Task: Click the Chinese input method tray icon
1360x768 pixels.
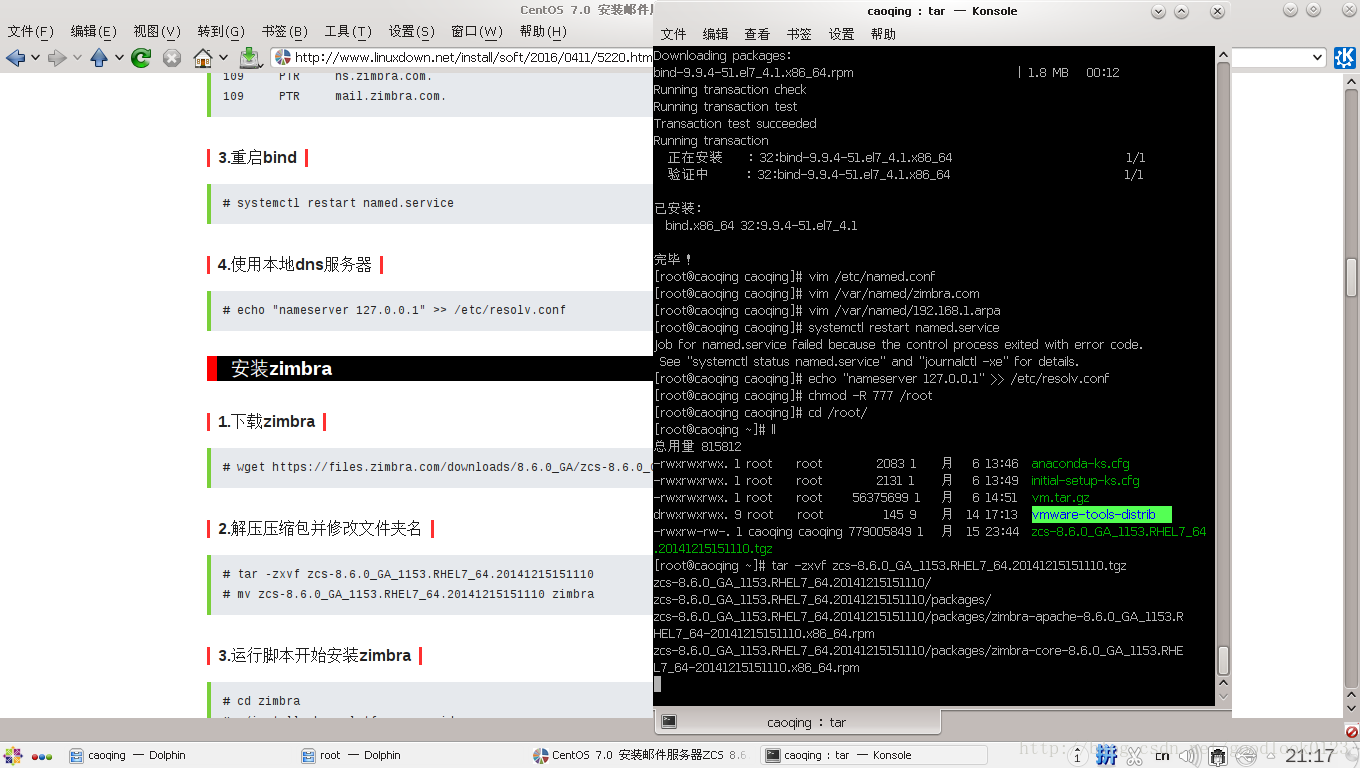Action: click(x=1106, y=756)
